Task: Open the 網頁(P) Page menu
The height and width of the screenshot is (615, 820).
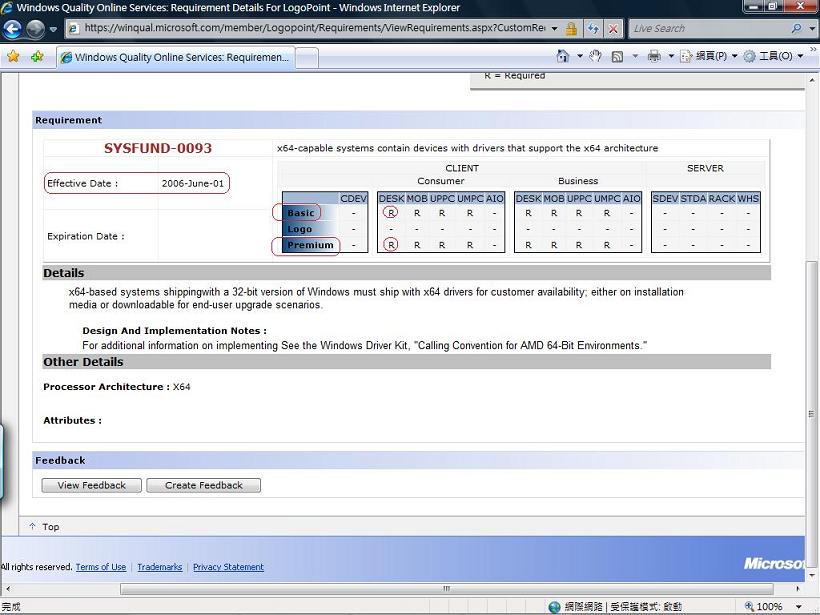Action: click(709, 56)
